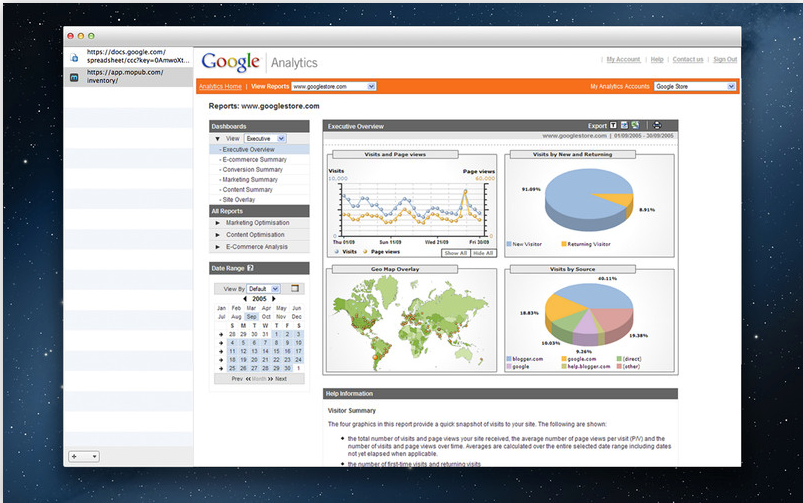This screenshot has height=503, width=803.
Task: Open the www.googlestore.com profile dropdown
Action: pyautogui.click(x=334, y=87)
